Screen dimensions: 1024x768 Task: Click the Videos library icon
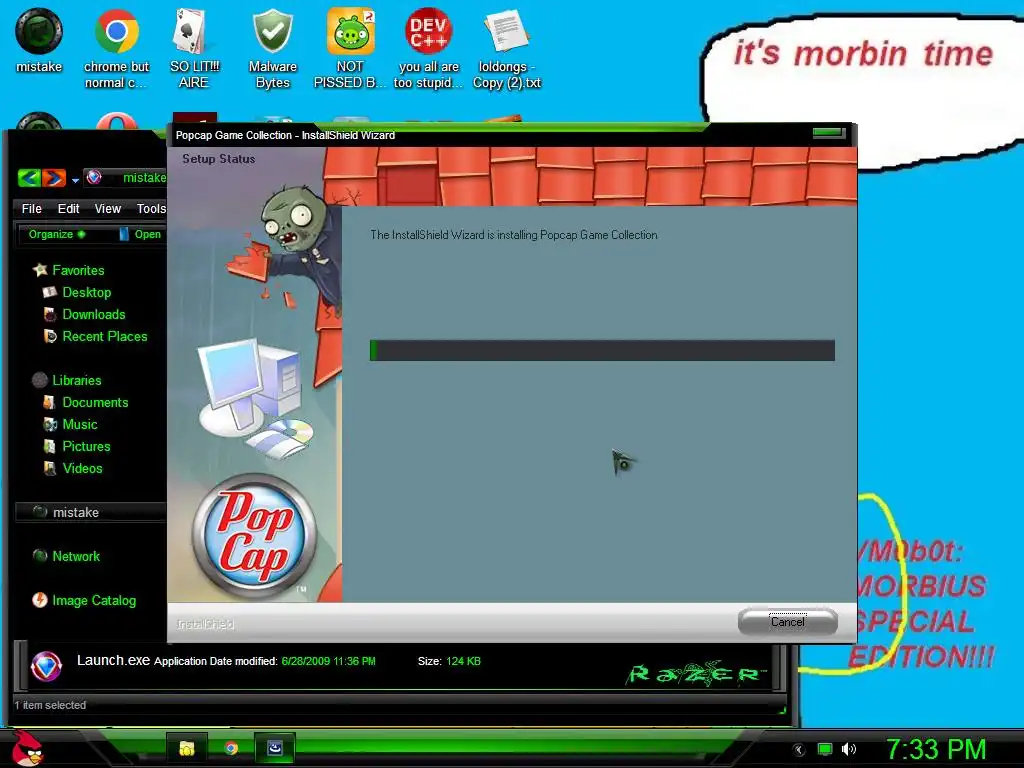tap(50, 468)
